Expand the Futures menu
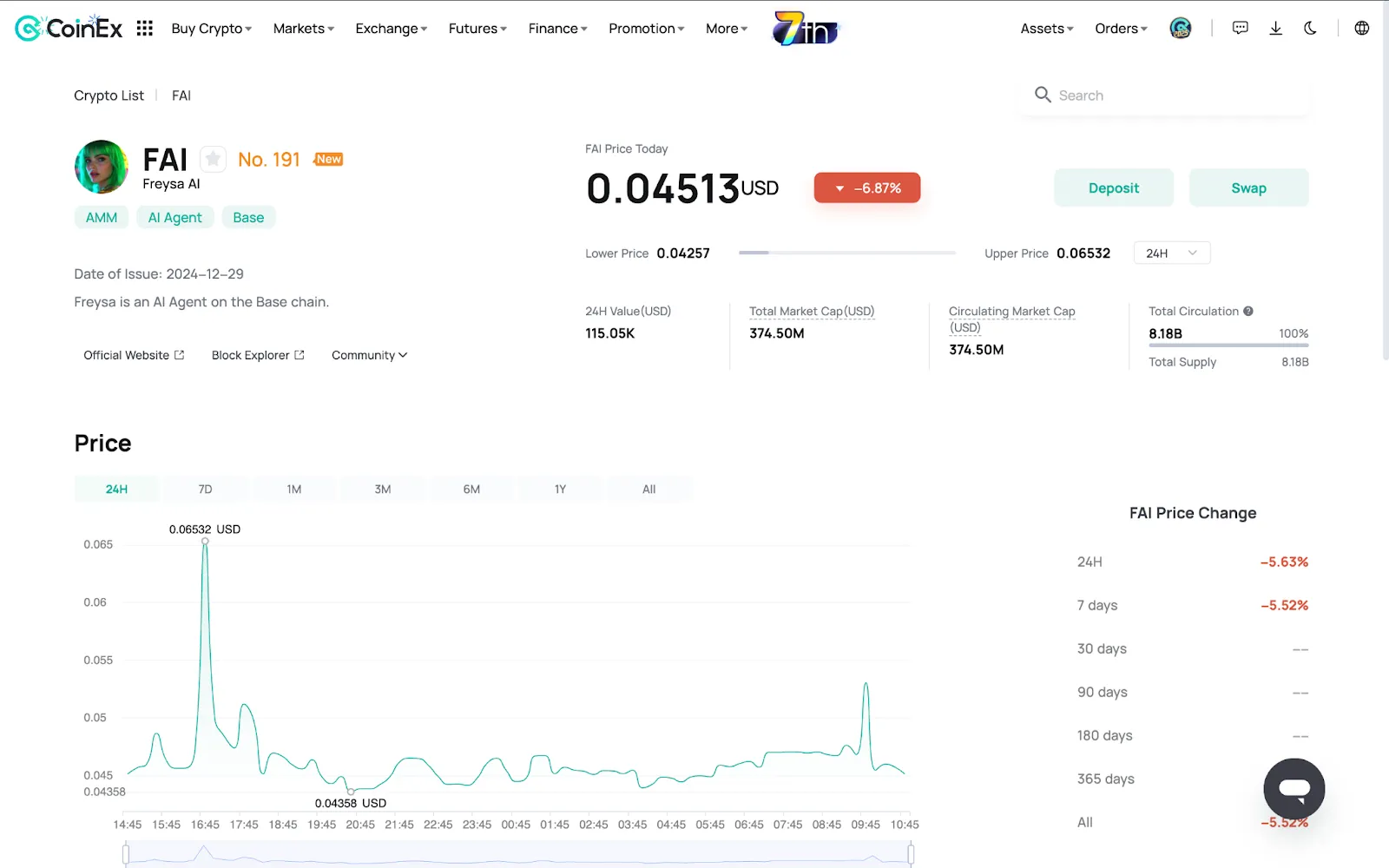 [477, 29]
